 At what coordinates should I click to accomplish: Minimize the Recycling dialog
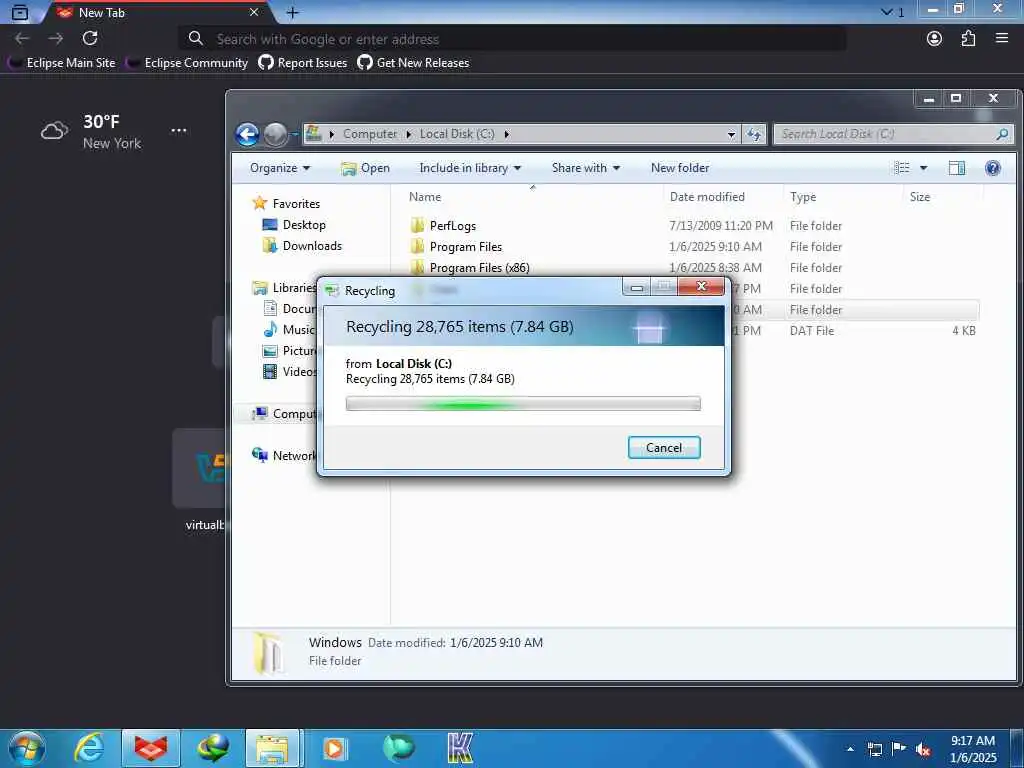pyautogui.click(x=637, y=287)
